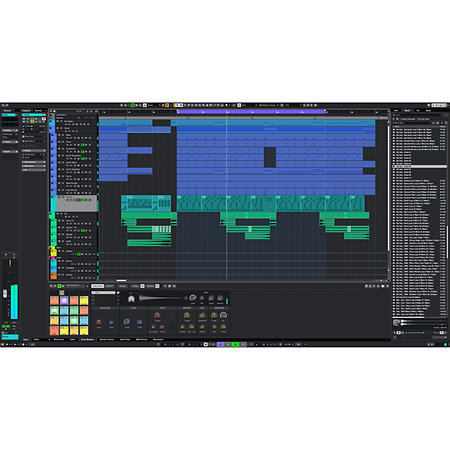
Task: Click the green Read automation (R) toolbar button
Action: (x=133, y=105)
